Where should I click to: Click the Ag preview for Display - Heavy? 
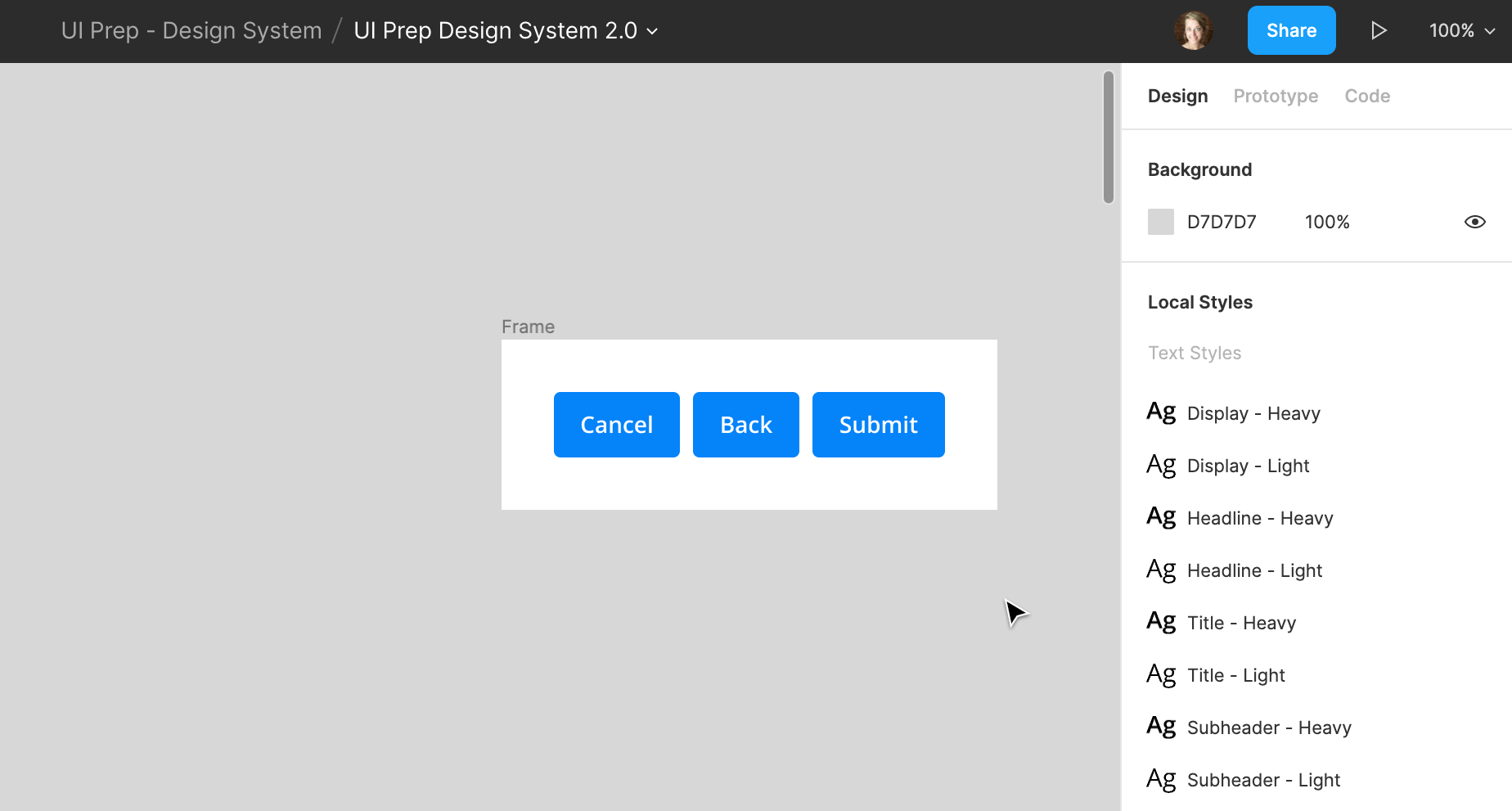pos(1161,412)
